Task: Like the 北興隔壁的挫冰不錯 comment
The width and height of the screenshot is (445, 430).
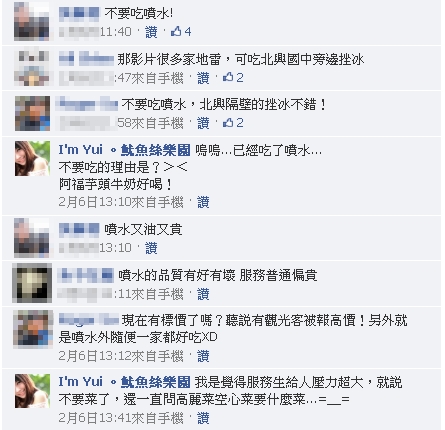Action: pyautogui.click(x=203, y=123)
